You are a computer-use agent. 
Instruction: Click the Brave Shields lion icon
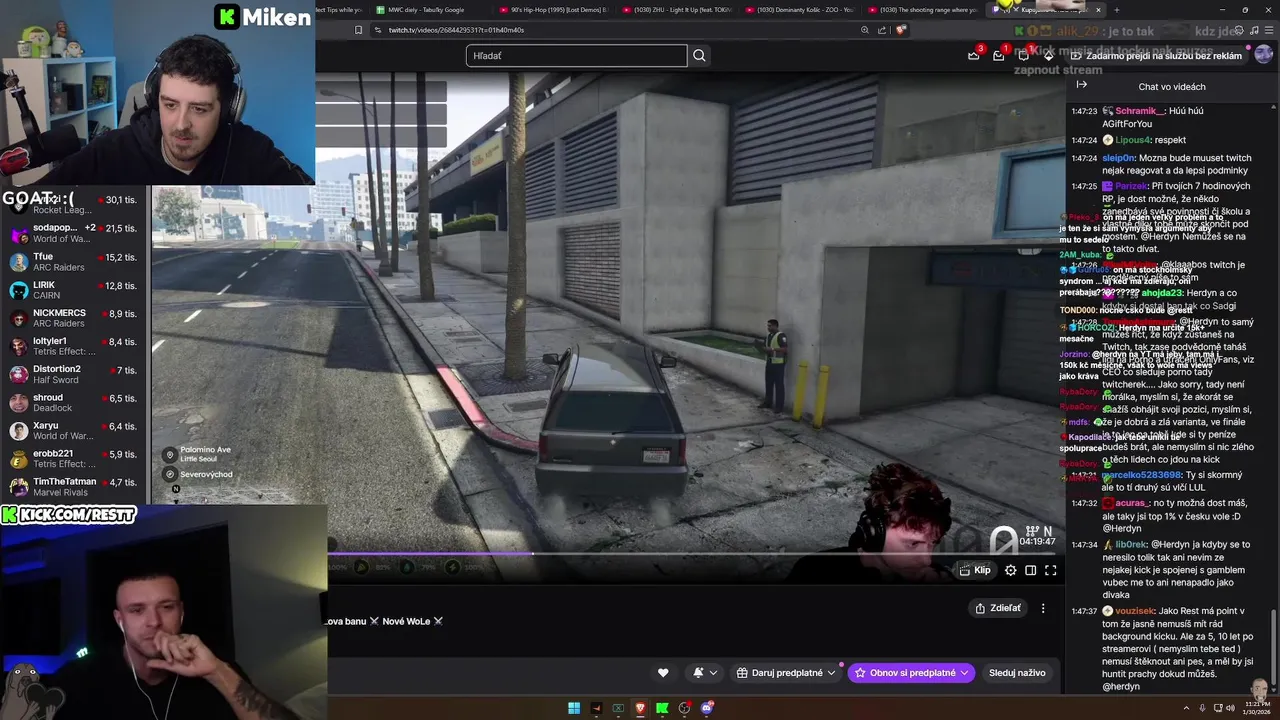(x=900, y=30)
